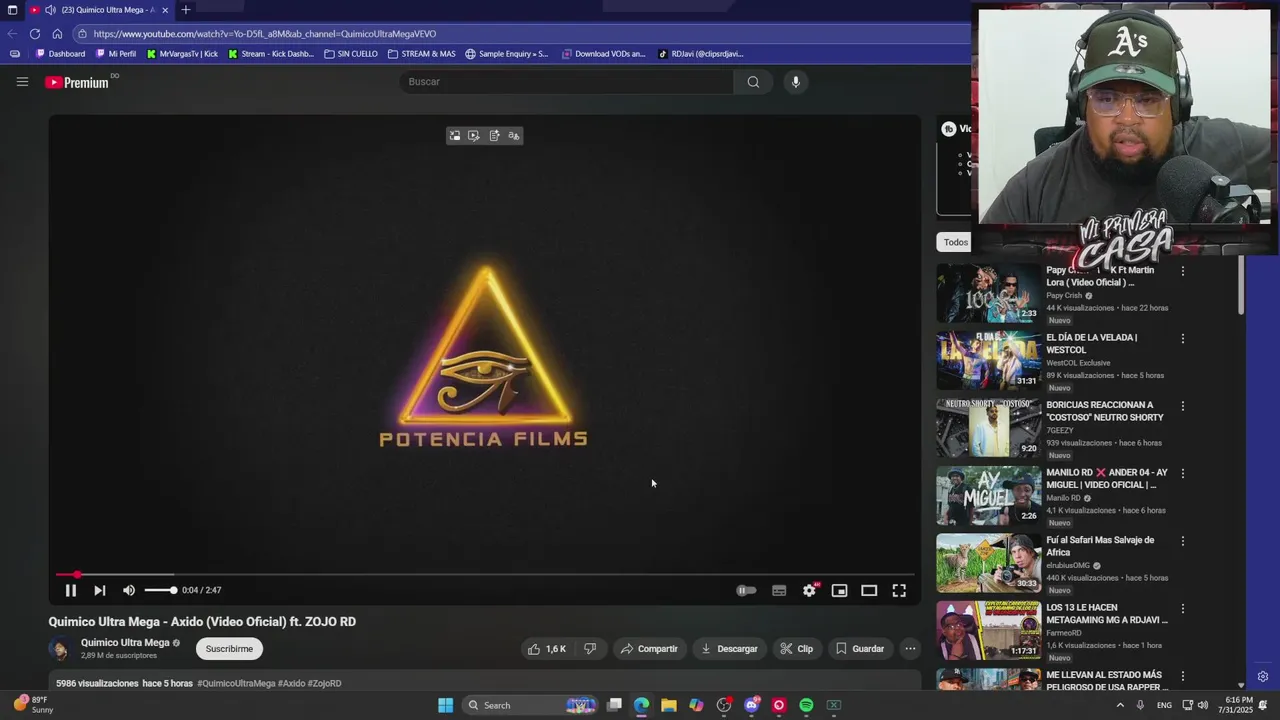The height and width of the screenshot is (720, 1280).
Task: Open options menu for MANILO RD video
Action: point(1182,473)
